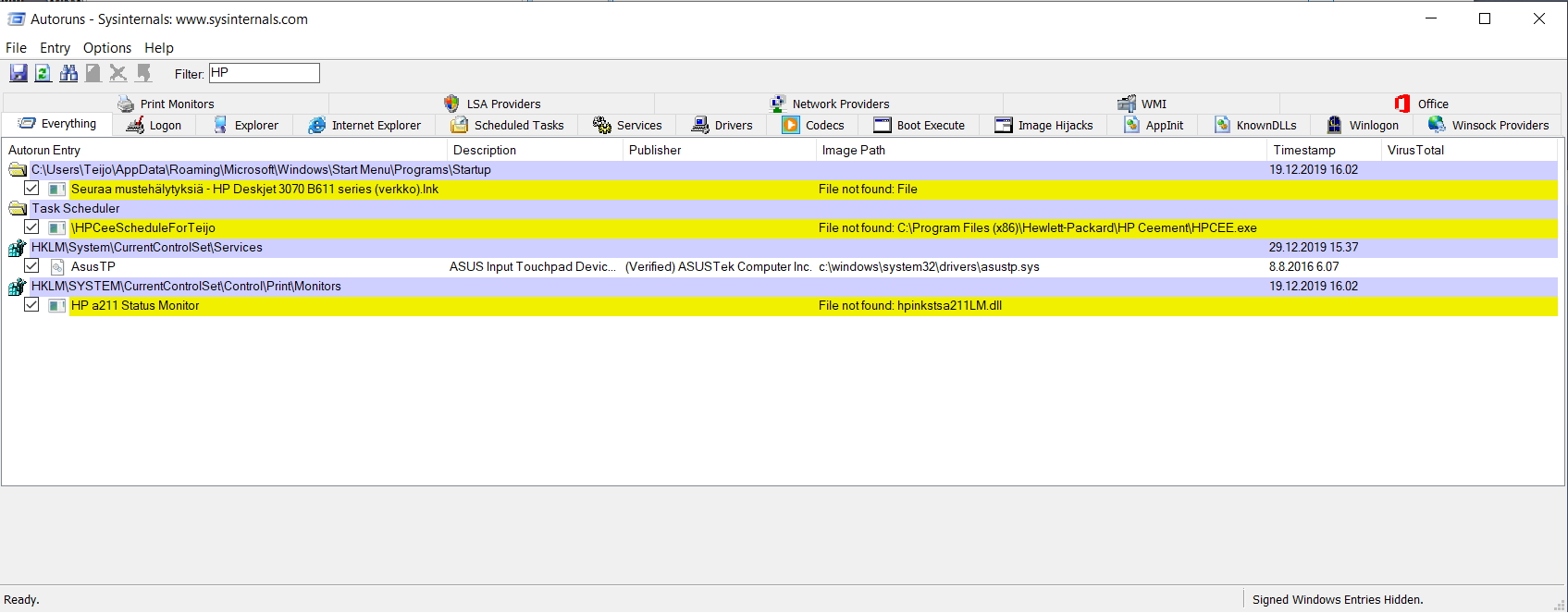Uncheck the HP Deskjet 3070 startup entry

[31, 189]
